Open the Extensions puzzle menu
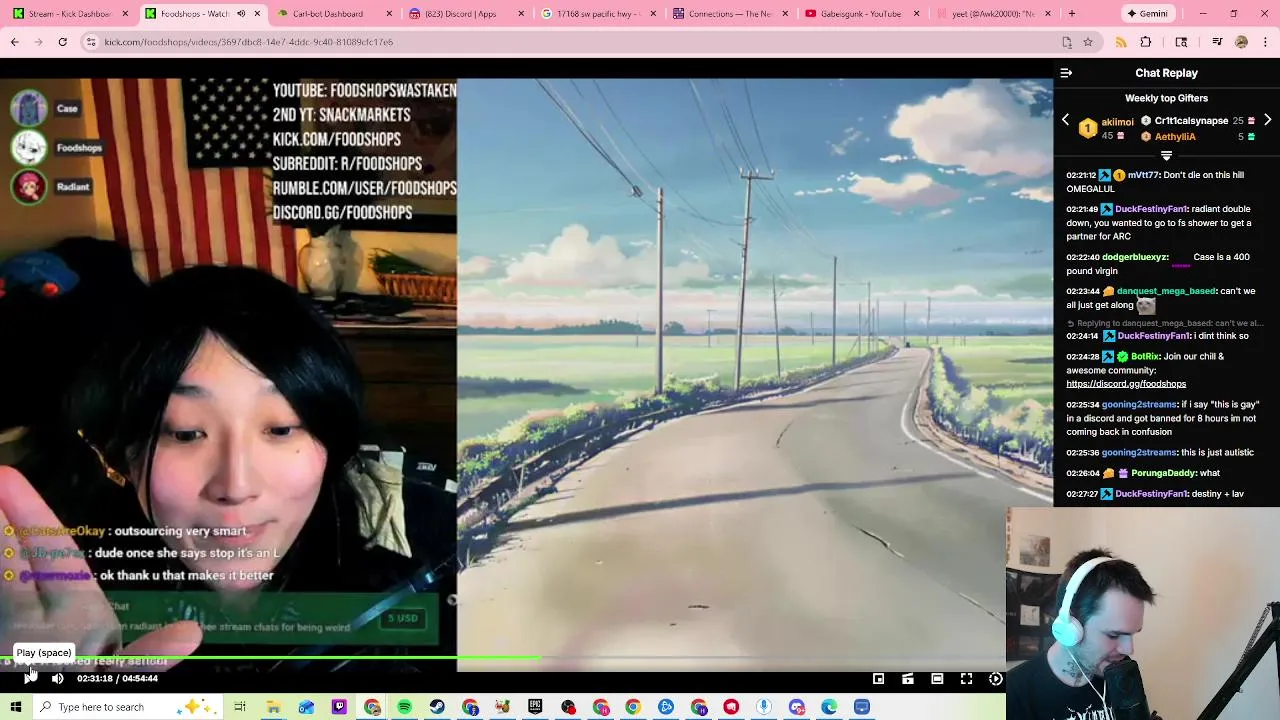The image size is (1280, 720). (x=1146, y=42)
